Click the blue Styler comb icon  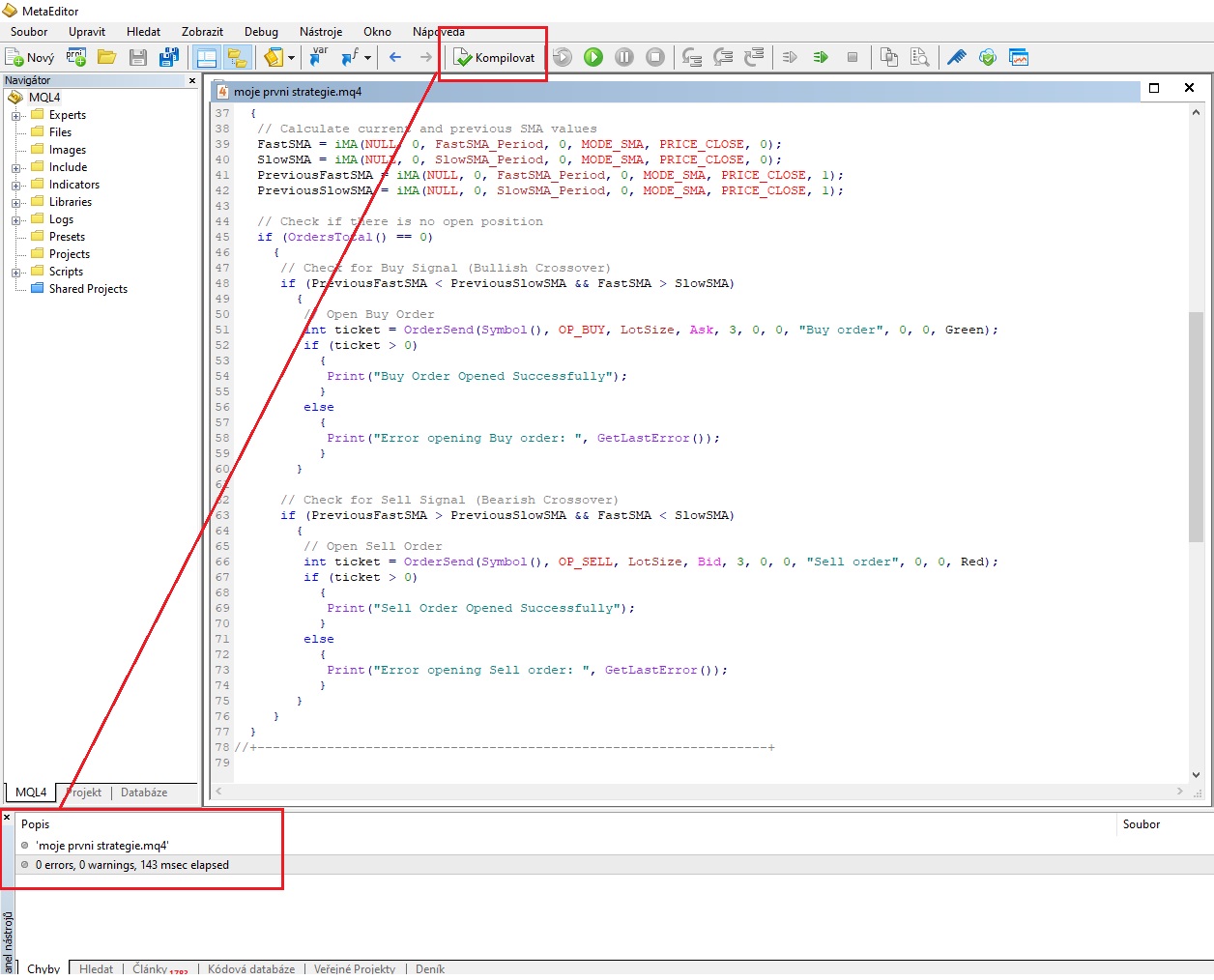coord(956,58)
